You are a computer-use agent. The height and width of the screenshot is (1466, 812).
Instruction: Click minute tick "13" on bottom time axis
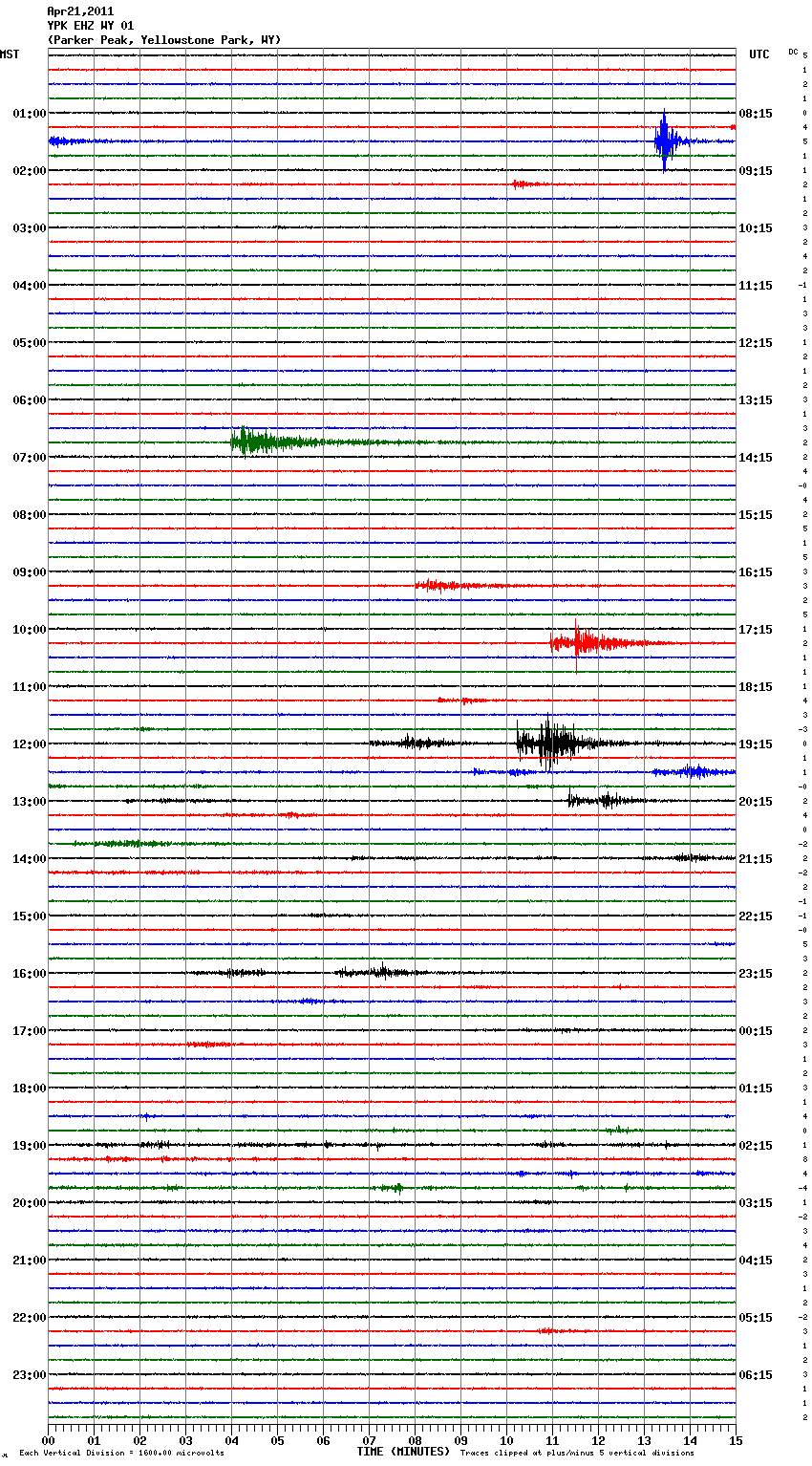pyautogui.click(x=644, y=1440)
